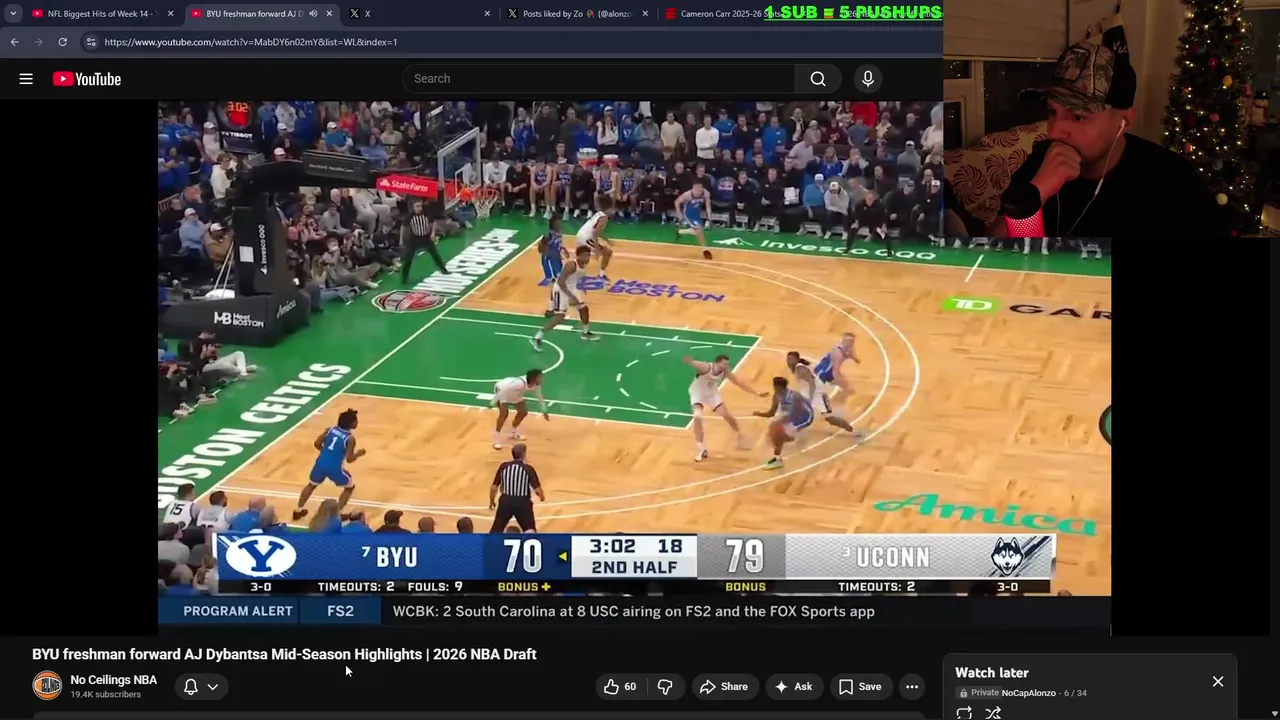Open the No Ceilings NBA channel link

pos(113,680)
